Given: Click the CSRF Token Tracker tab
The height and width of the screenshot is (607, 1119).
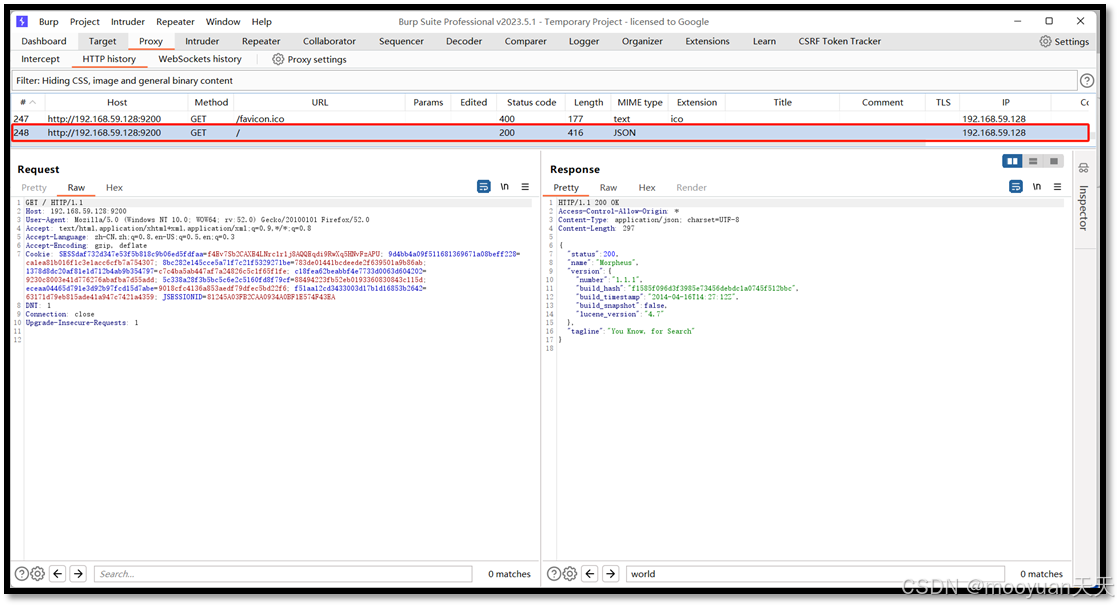Looking at the screenshot, I should click(x=839, y=41).
